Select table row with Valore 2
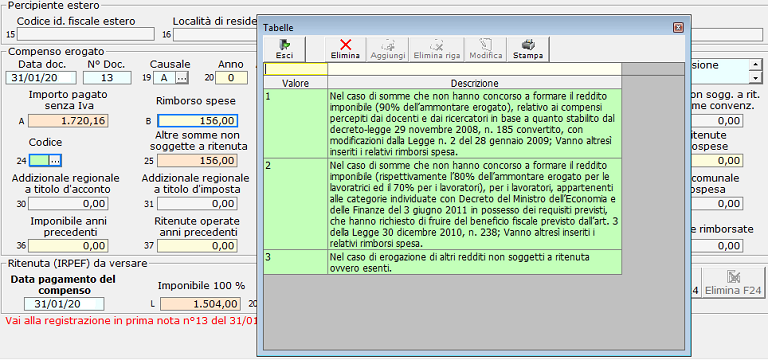This screenshot has width=768, height=360. [443, 203]
